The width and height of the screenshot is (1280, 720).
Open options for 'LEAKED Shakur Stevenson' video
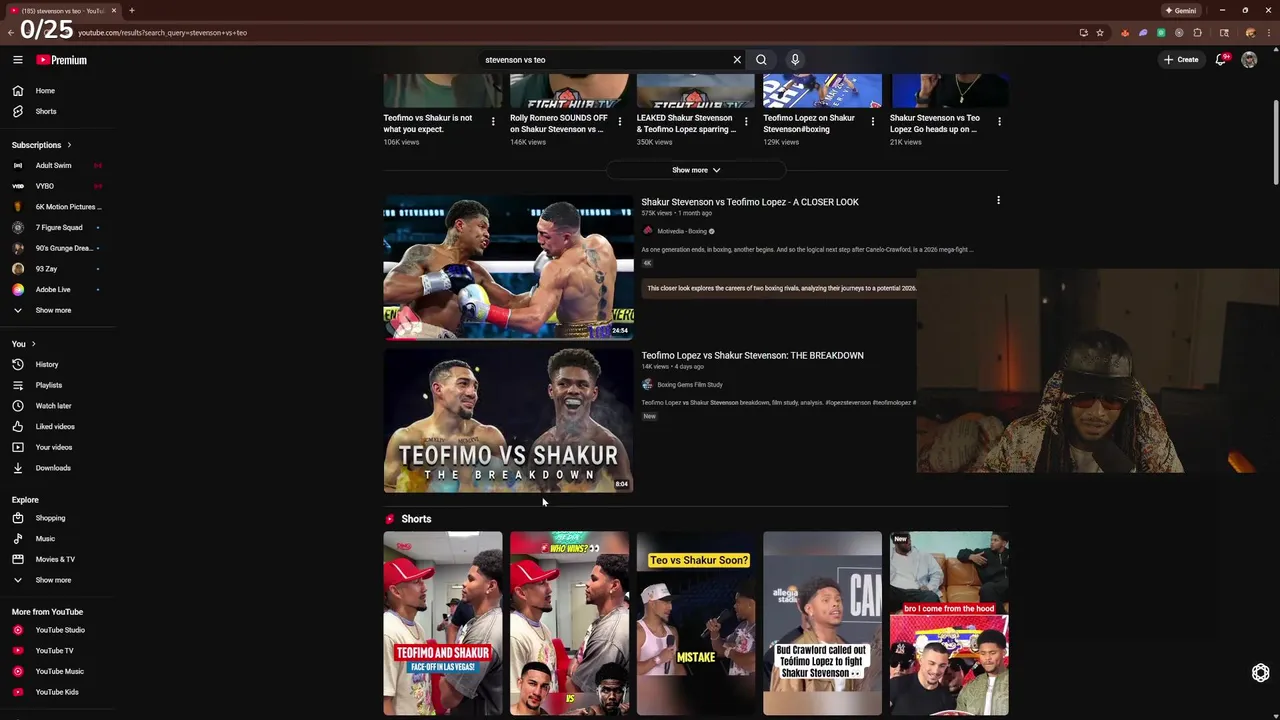tap(746, 121)
